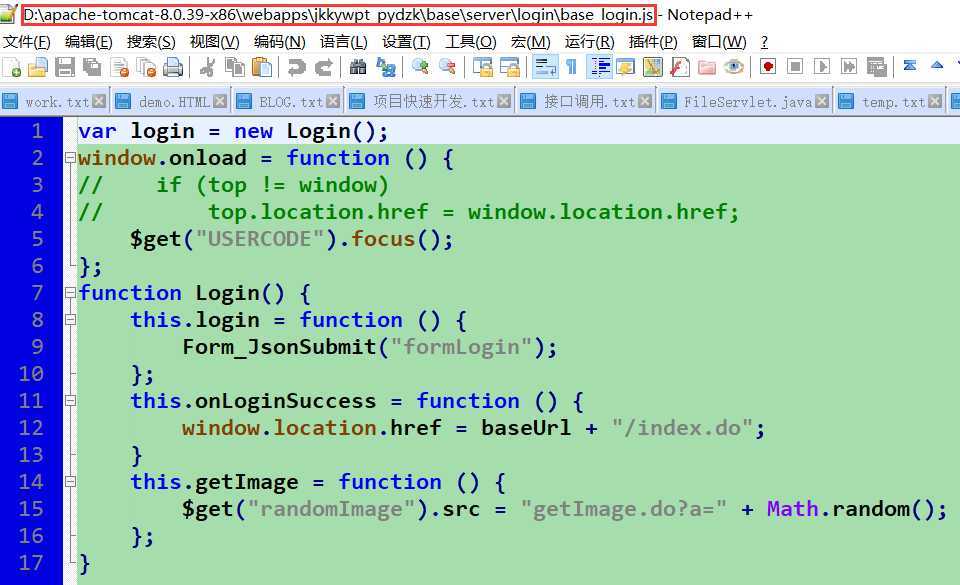
Task: Stop macro recording with the square icon
Action: [795, 66]
